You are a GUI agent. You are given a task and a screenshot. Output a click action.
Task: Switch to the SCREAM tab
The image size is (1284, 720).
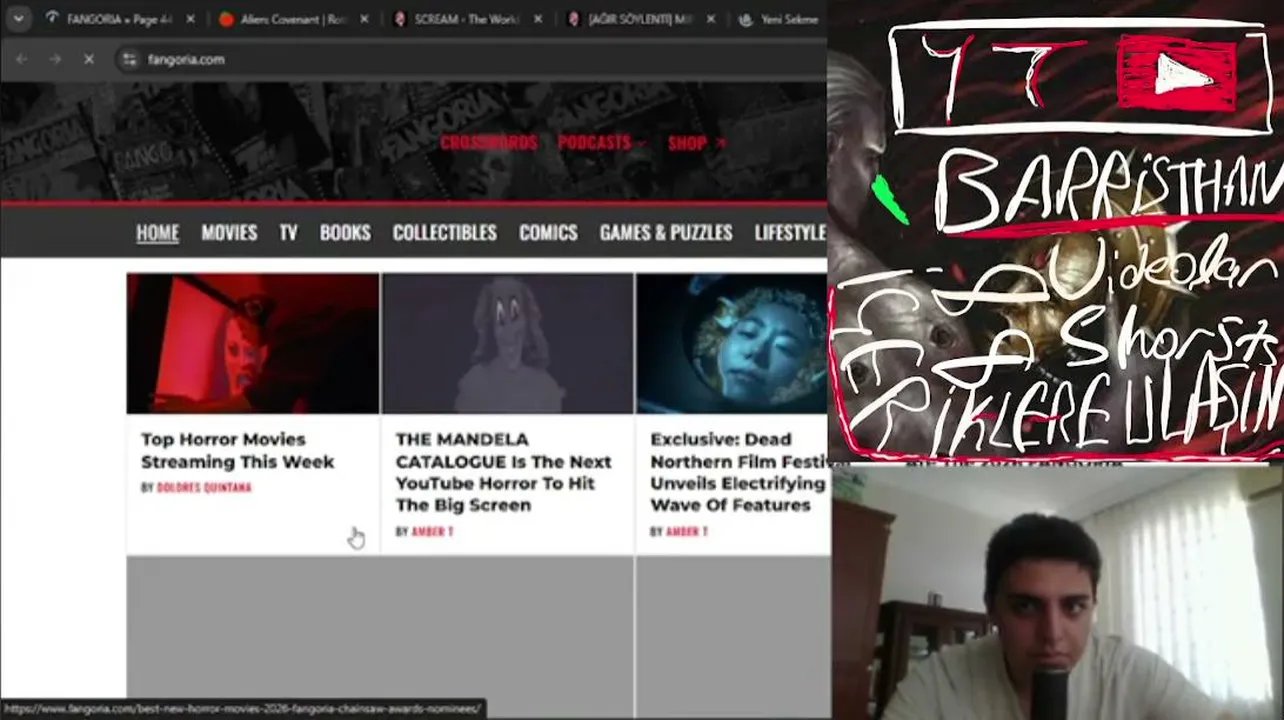[x=468, y=19]
